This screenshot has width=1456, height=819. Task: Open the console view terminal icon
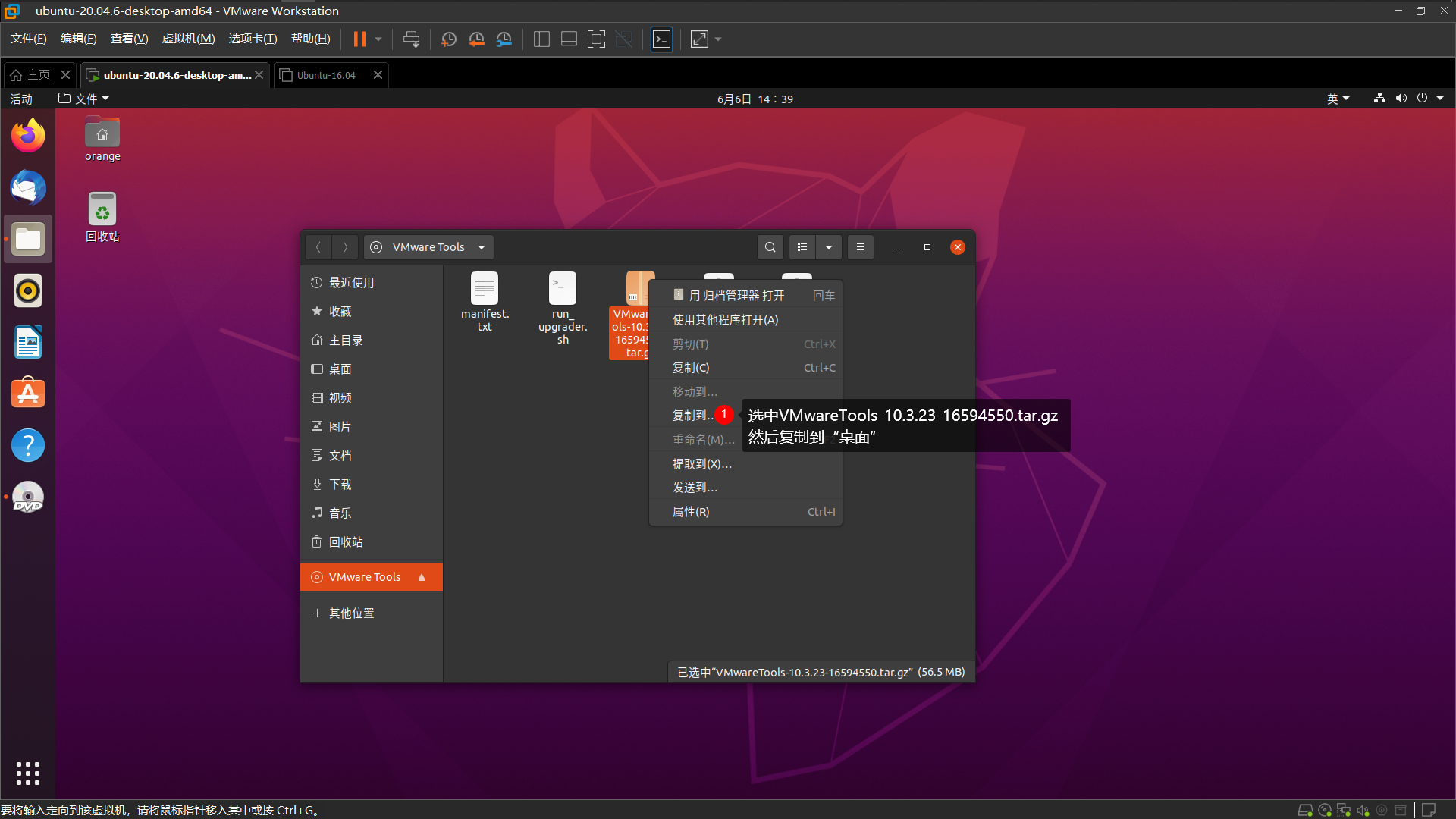(661, 39)
